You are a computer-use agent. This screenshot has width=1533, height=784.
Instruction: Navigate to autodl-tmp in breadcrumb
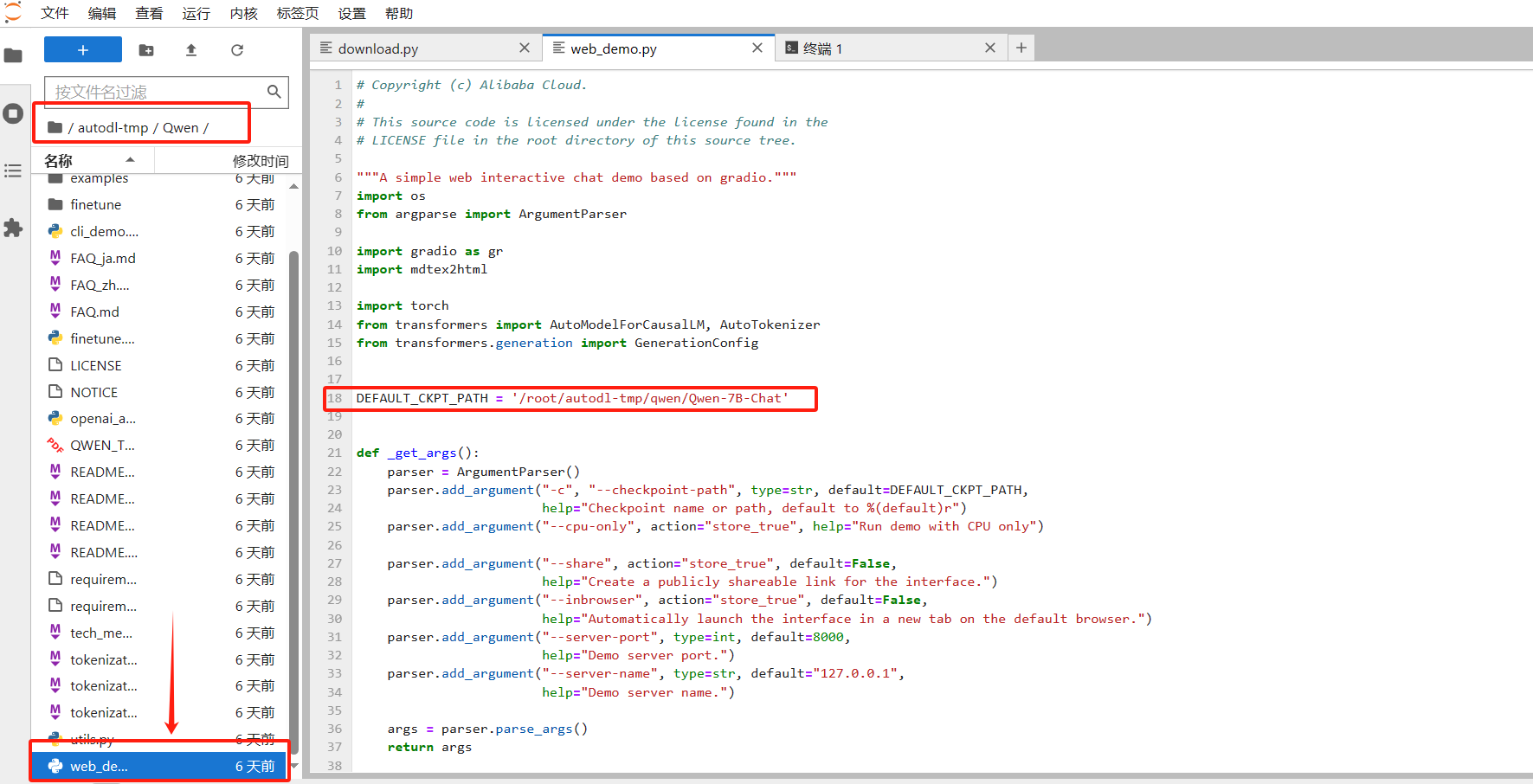pyautogui.click(x=113, y=128)
